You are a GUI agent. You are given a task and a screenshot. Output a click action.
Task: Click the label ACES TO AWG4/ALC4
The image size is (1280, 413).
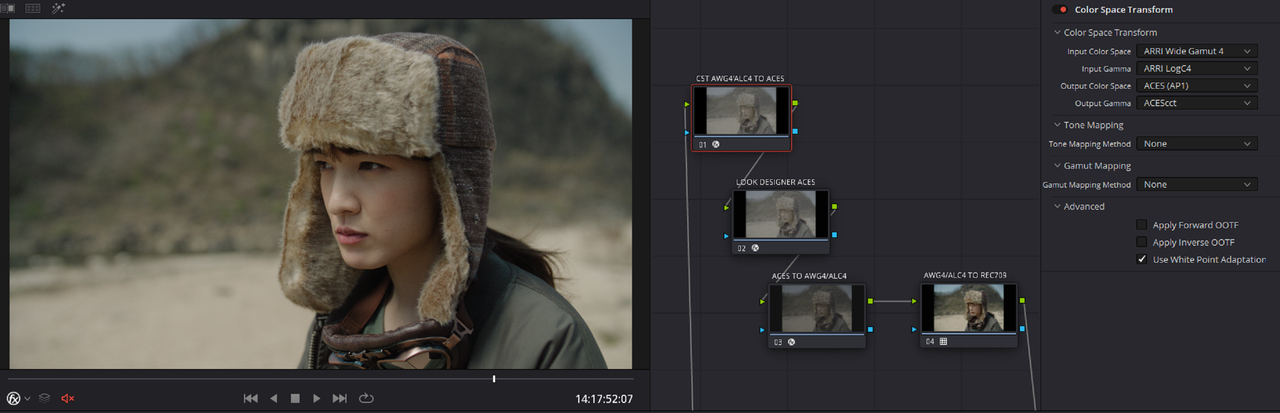[810, 275]
